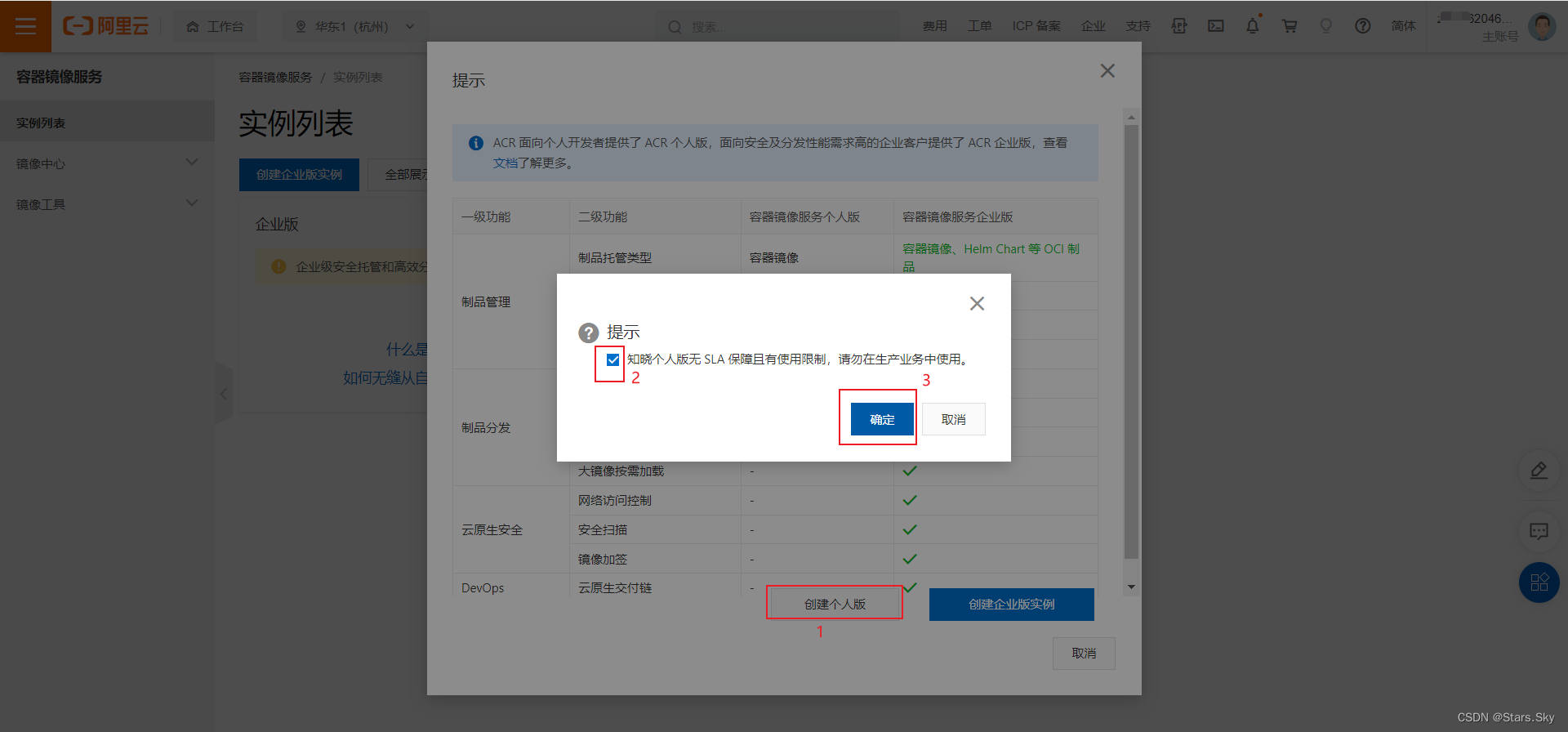Click the background 创建企业版实例 button
The width and height of the screenshot is (1568, 732).
(299, 175)
